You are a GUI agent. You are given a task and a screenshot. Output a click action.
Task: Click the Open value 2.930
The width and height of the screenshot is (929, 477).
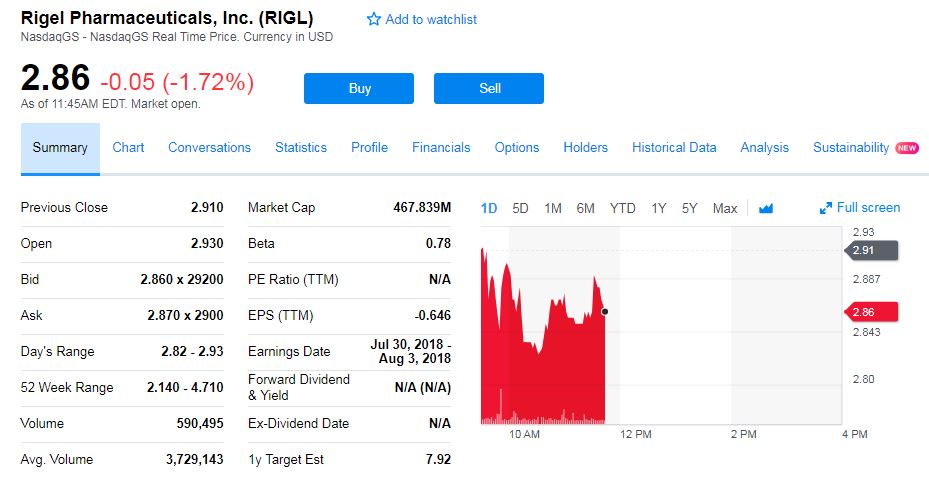pos(207,244)
